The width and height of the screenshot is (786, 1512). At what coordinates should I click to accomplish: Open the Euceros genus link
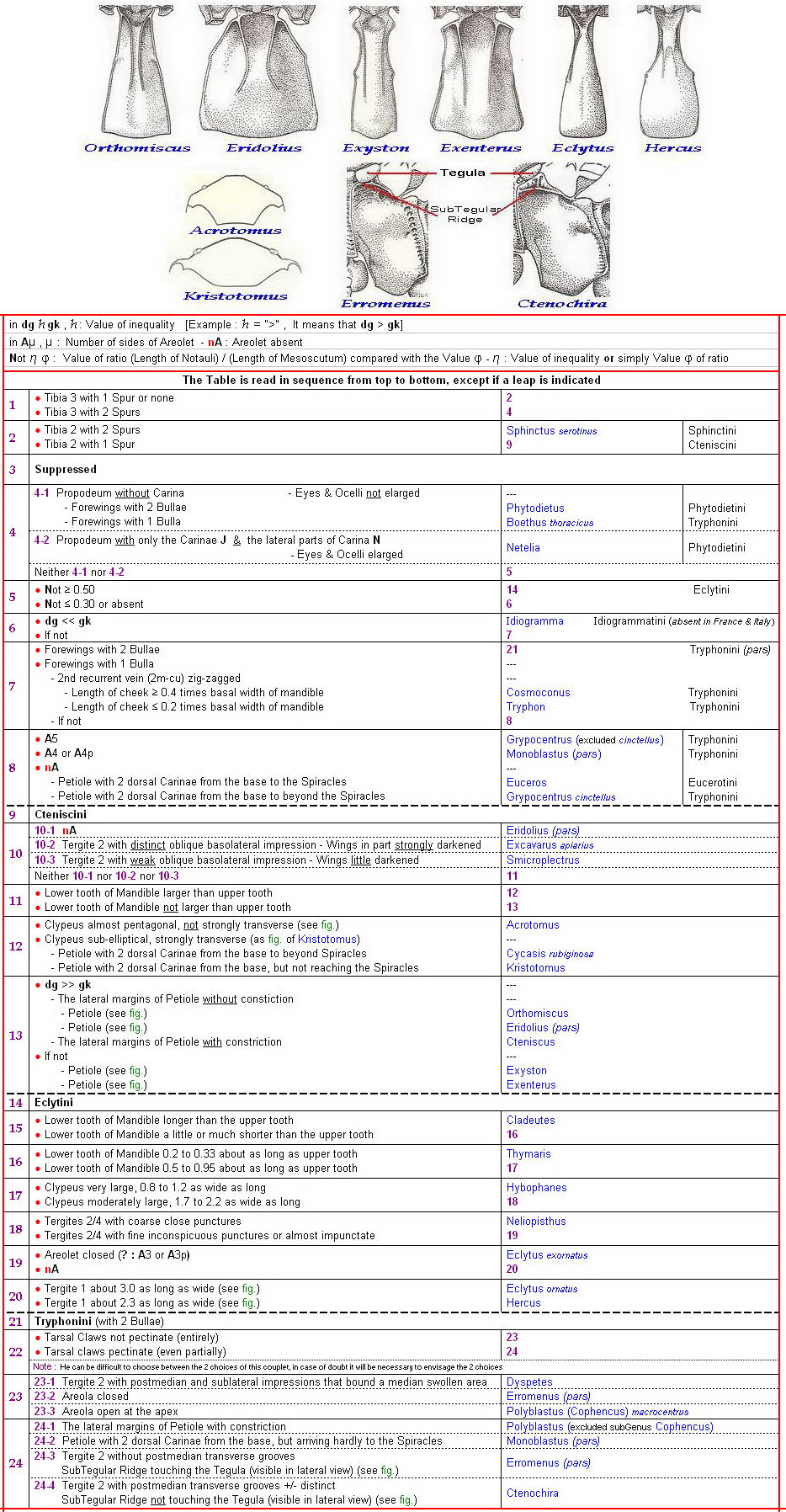[x=526, y=783]
